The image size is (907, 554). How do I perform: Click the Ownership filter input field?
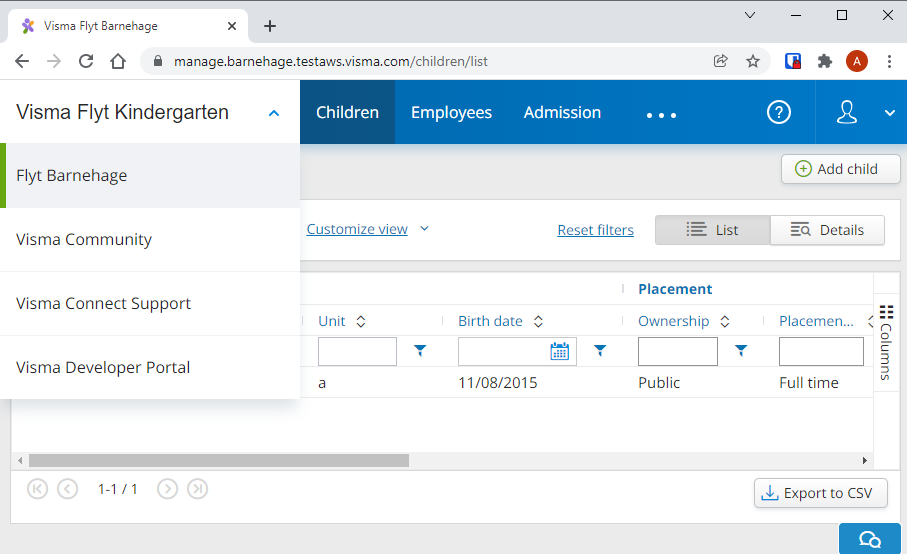pyautogui.click(x=678, y=352)
